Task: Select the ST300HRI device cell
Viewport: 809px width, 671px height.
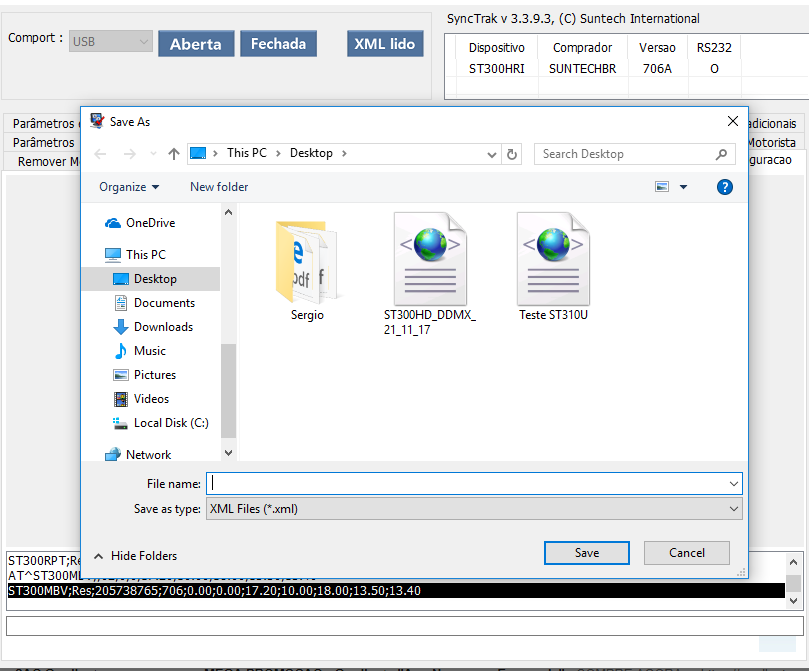Action: pos(496,69)
